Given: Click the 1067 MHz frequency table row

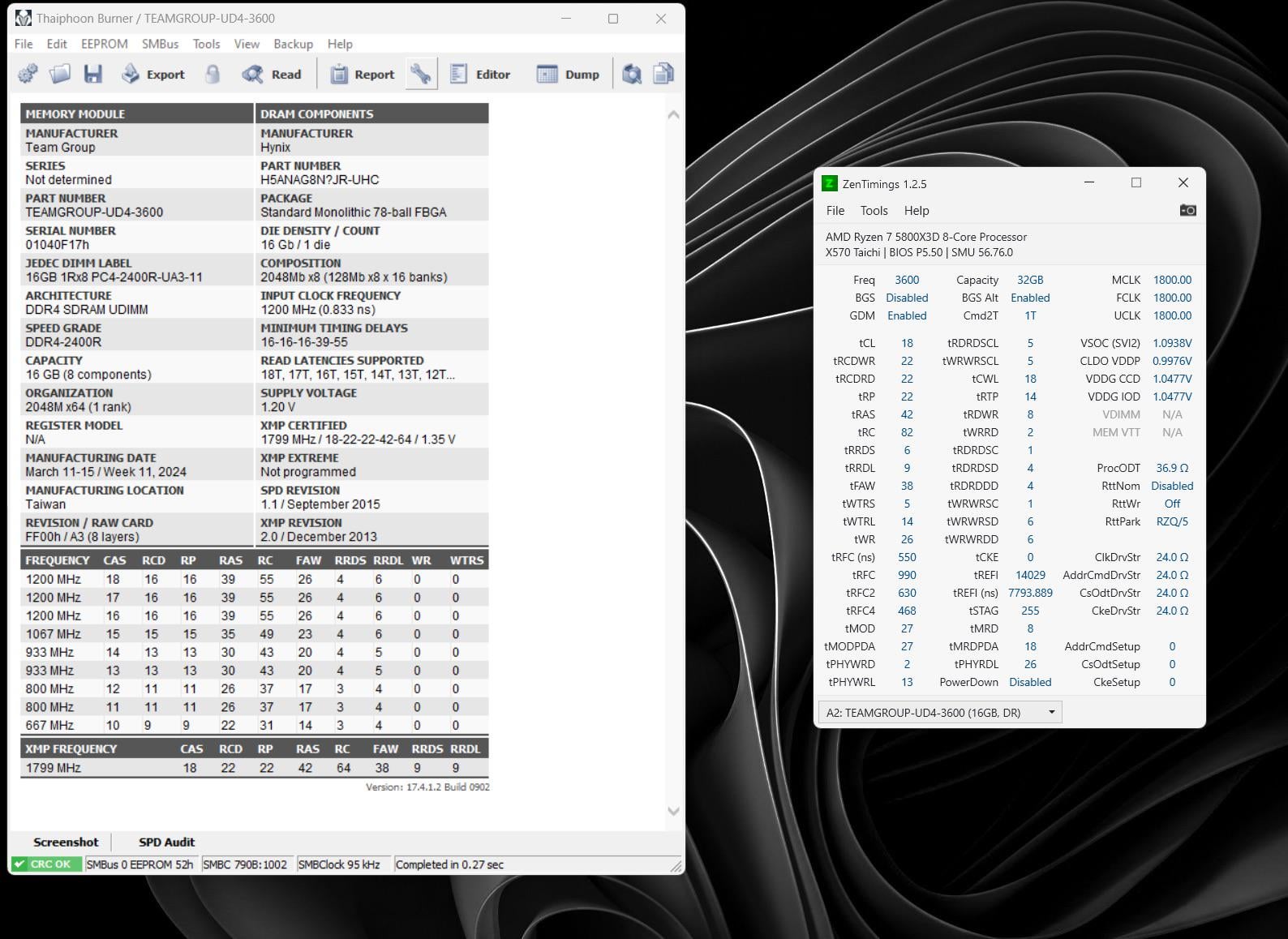Looking at the screenshot, I should tap(255, 634).
